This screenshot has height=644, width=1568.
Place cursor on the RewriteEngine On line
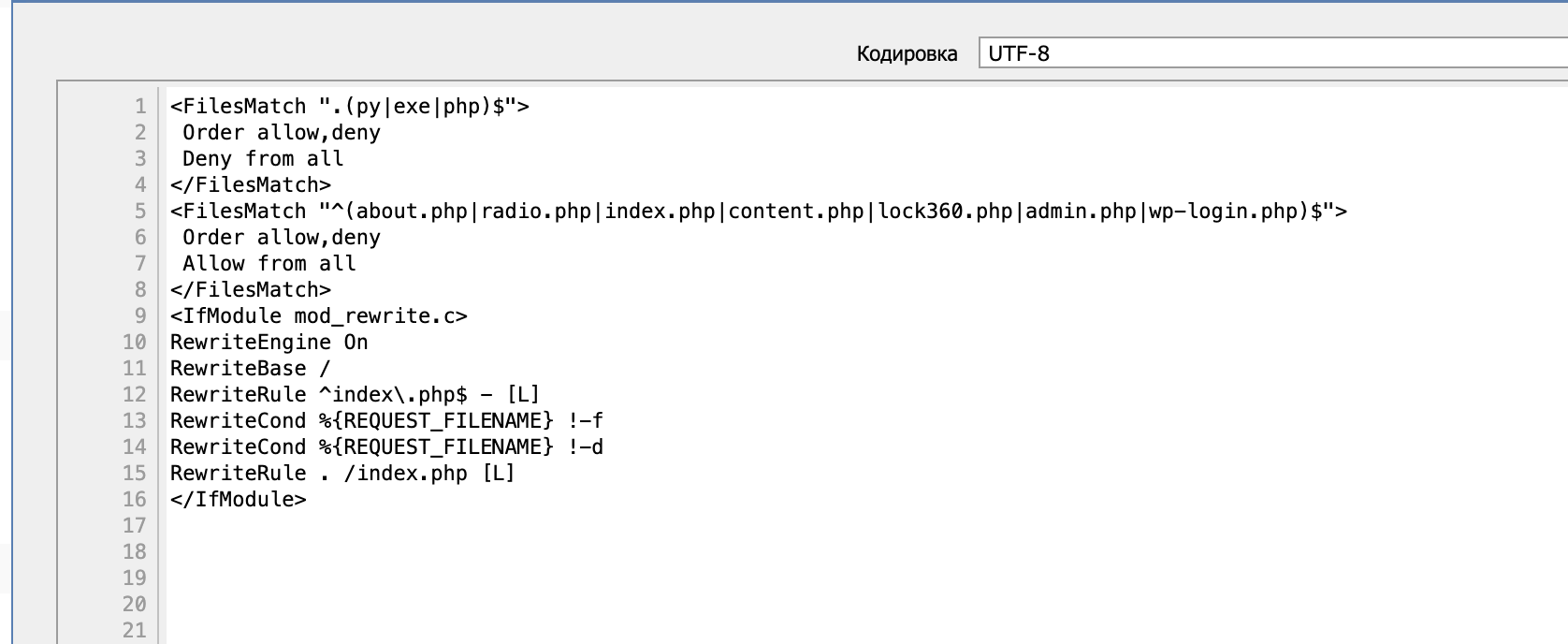[x=267, y=343]
